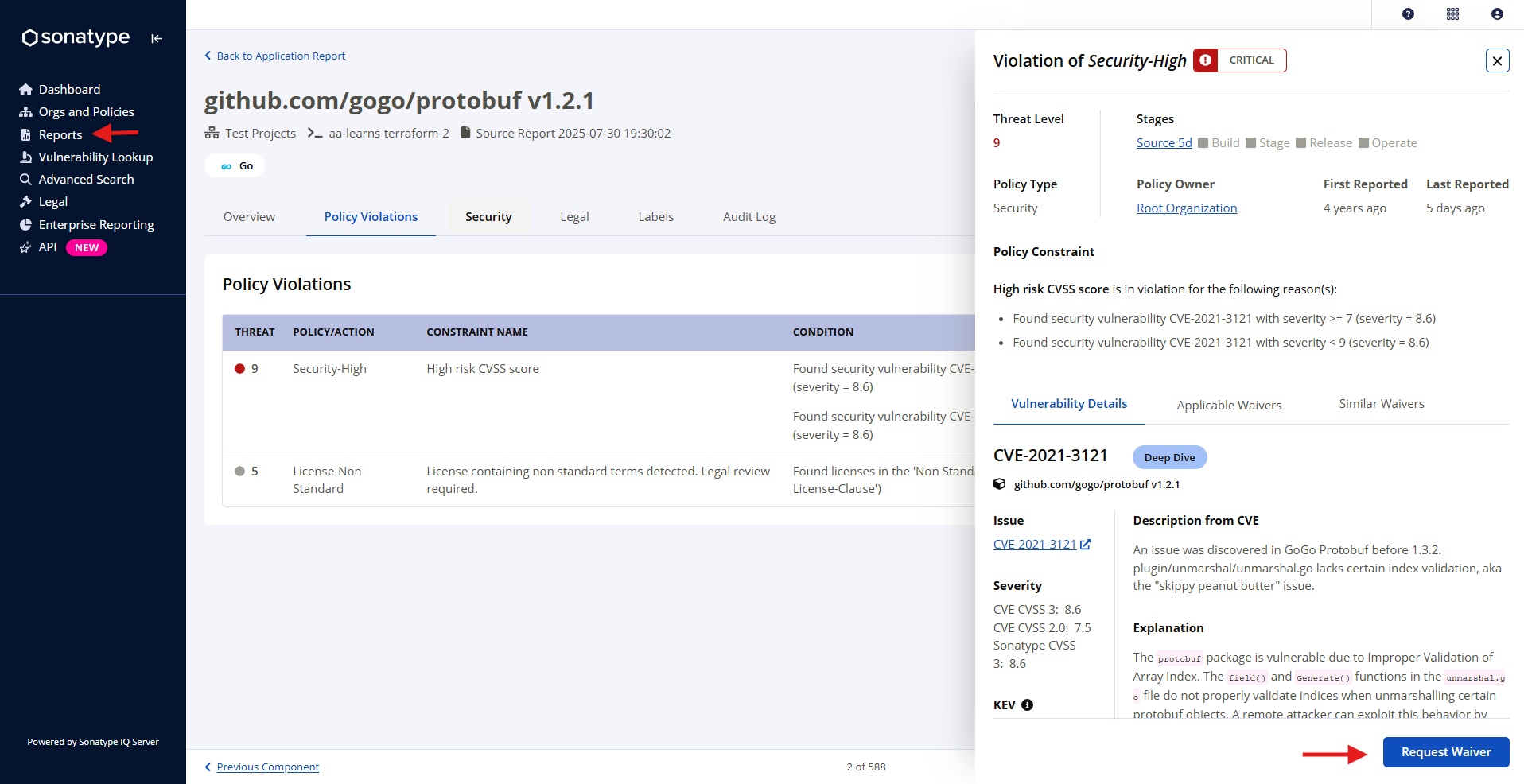Click the Vulnerability Lookup icon
1524x784 pixels.
tap(25, 157)
